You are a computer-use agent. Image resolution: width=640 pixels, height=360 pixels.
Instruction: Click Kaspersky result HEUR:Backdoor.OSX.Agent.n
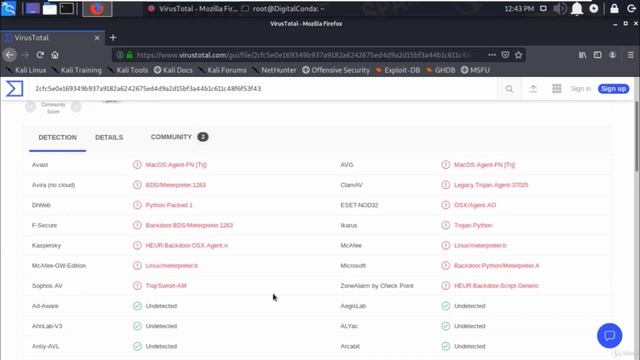(187, 245)
